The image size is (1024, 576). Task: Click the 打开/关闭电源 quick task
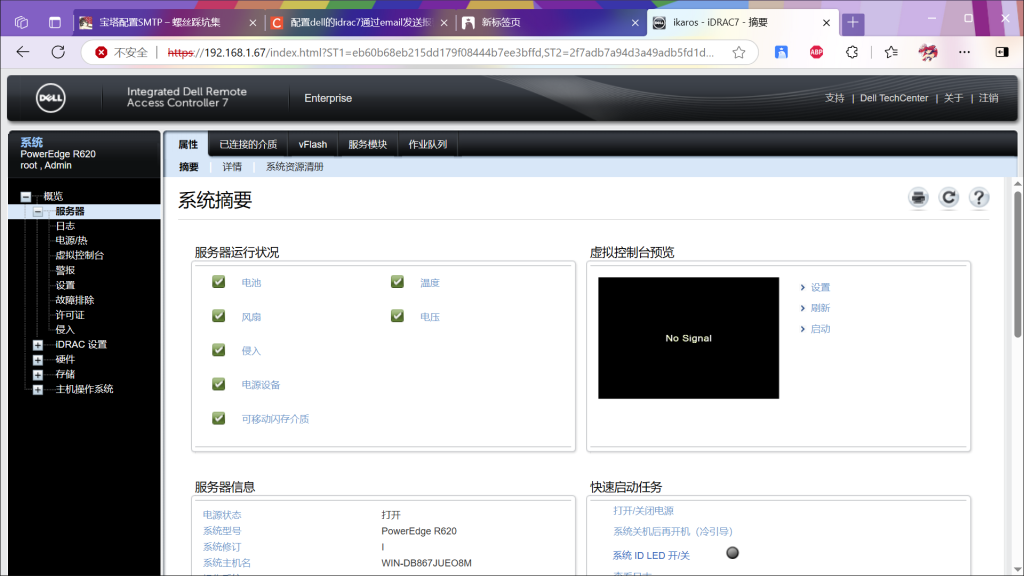click(x=643, y=511)
